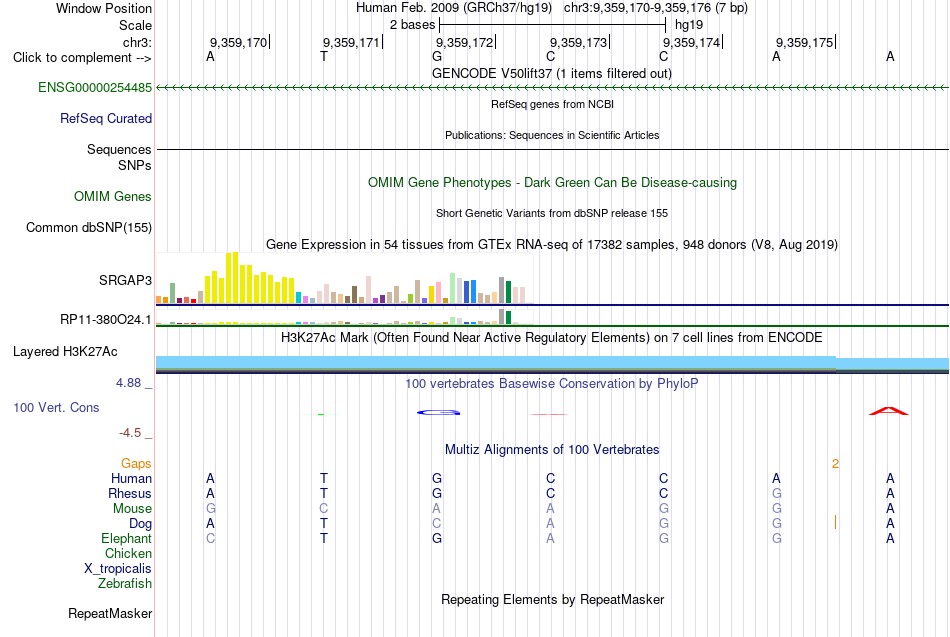This screenshot has width=950, height=637.
Task: Click the 2 bases scale bar
Action: [553, 25]
